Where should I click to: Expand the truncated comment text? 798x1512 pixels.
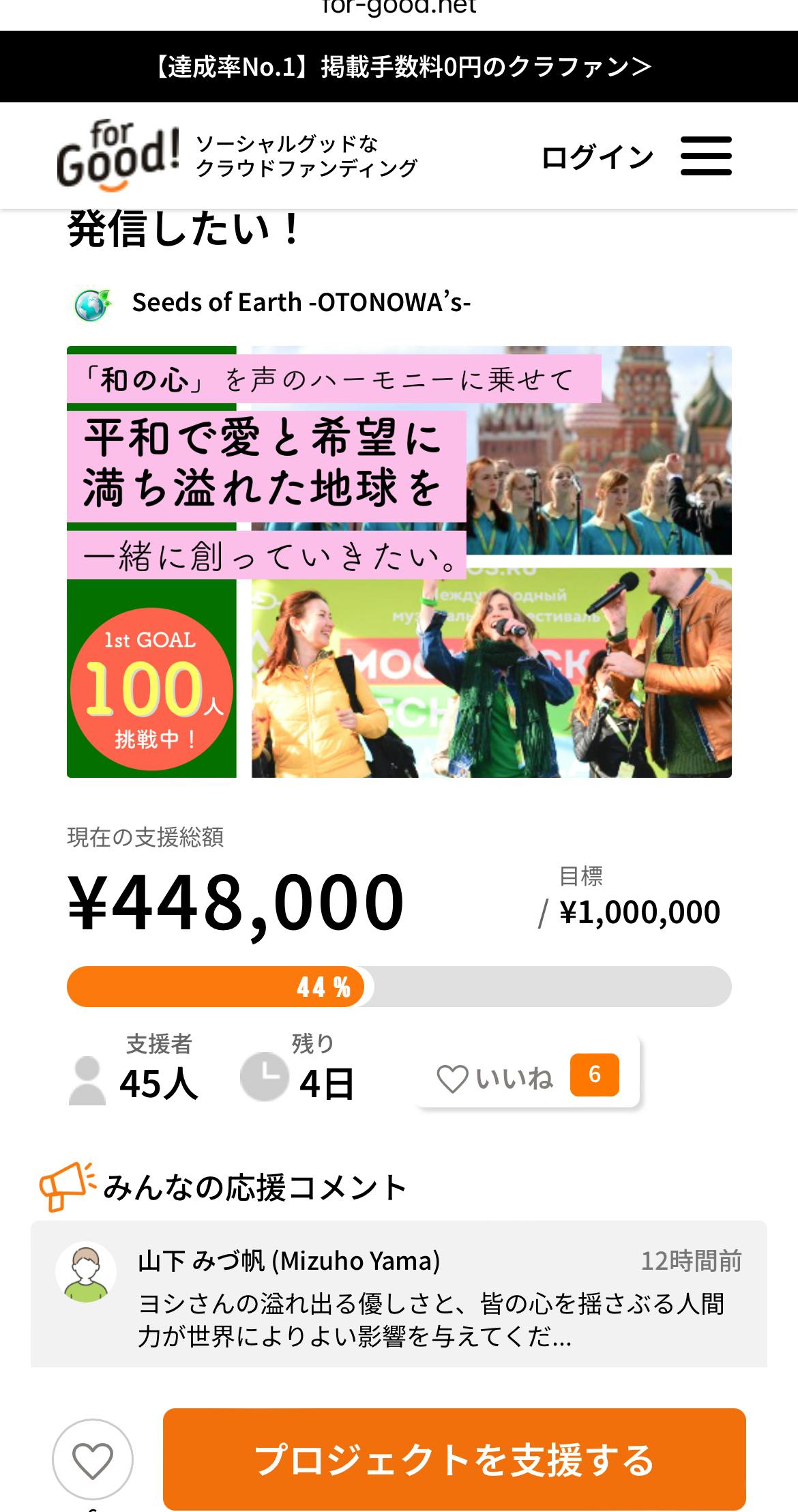(431, 1320)
